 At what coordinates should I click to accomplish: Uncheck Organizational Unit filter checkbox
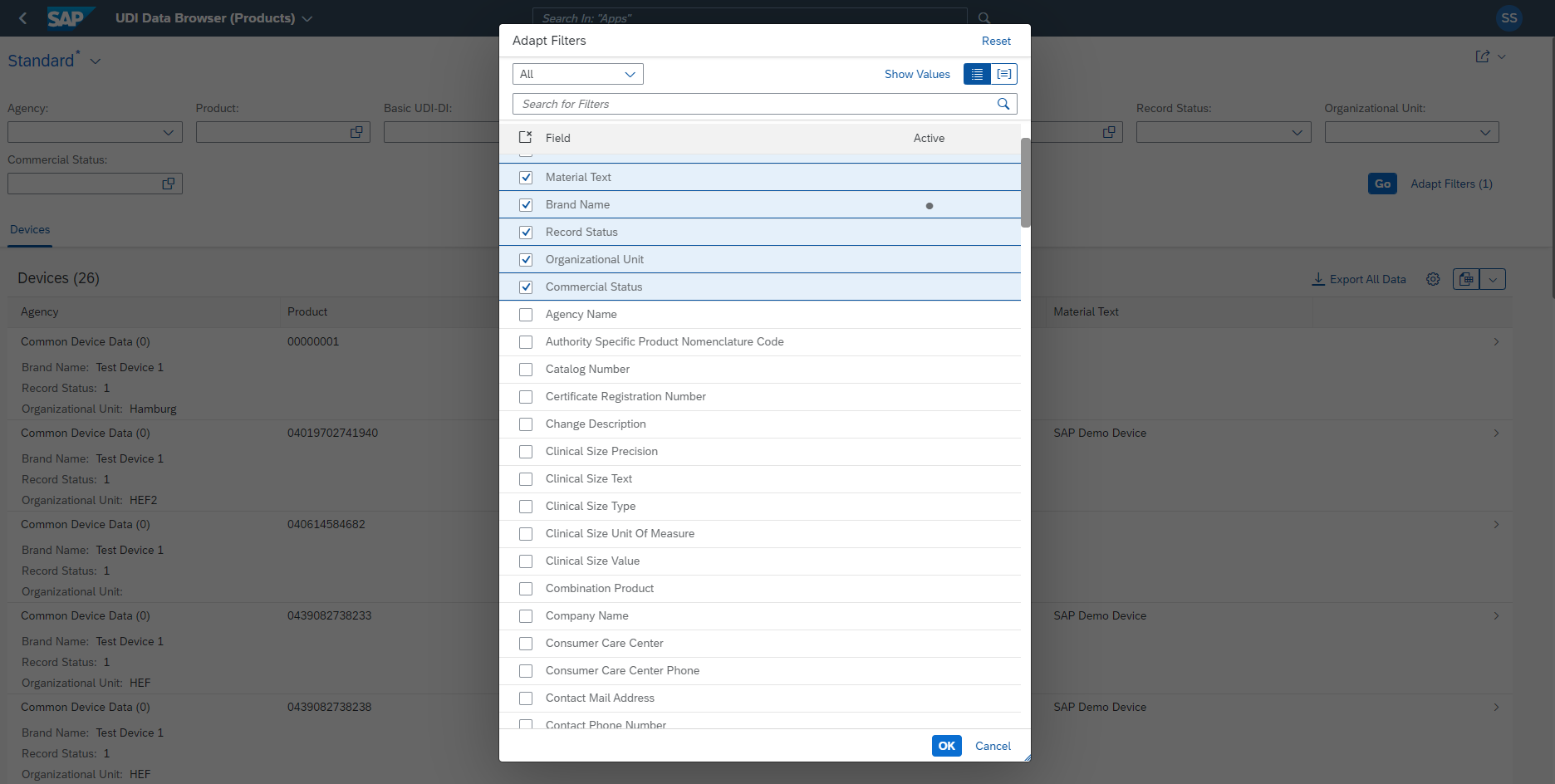526,259
